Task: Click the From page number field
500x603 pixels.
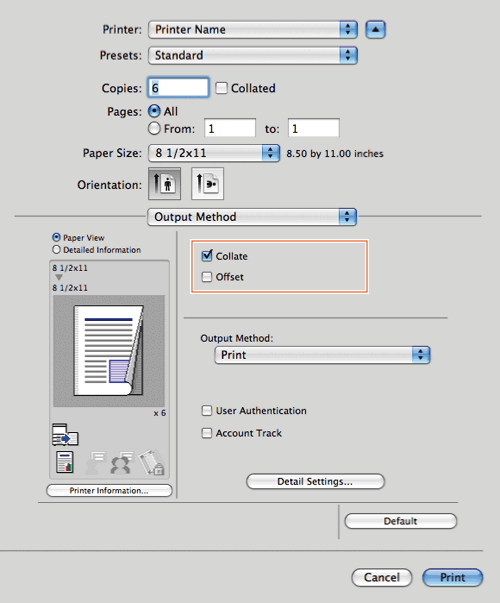Action: click(x=230, y=128)
